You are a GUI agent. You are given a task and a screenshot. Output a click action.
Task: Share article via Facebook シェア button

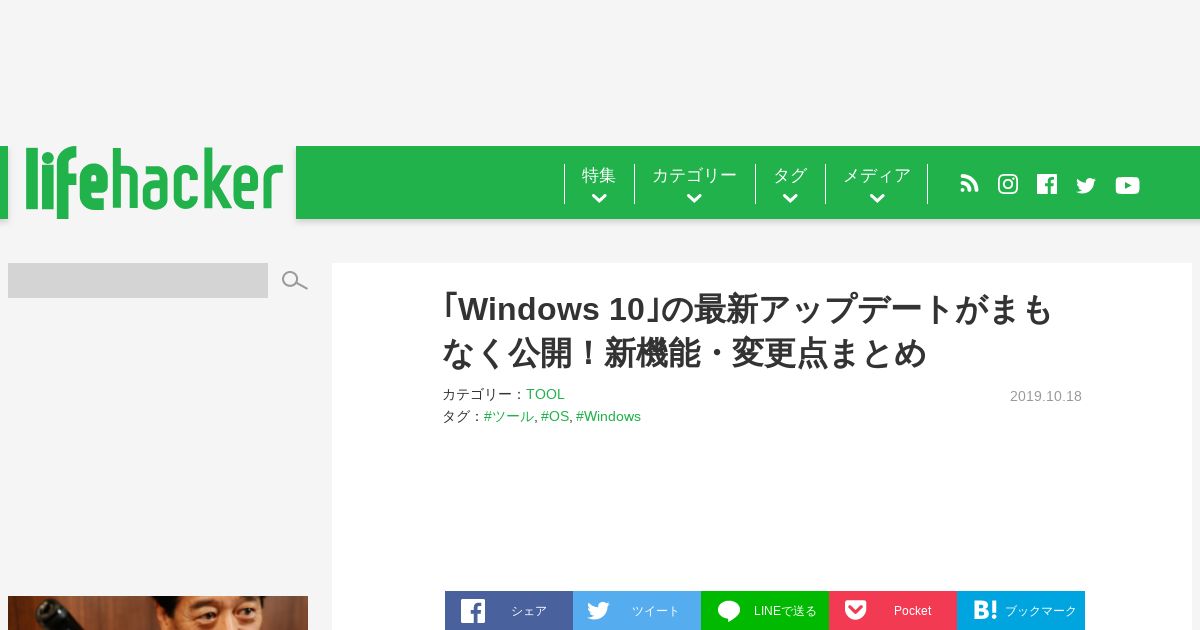pos(509,610)
